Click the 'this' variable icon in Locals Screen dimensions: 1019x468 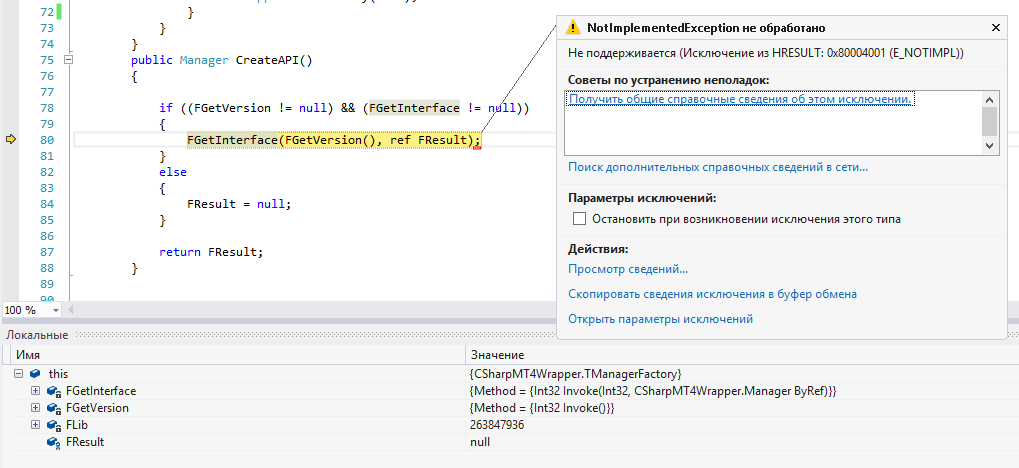[35, 373]
